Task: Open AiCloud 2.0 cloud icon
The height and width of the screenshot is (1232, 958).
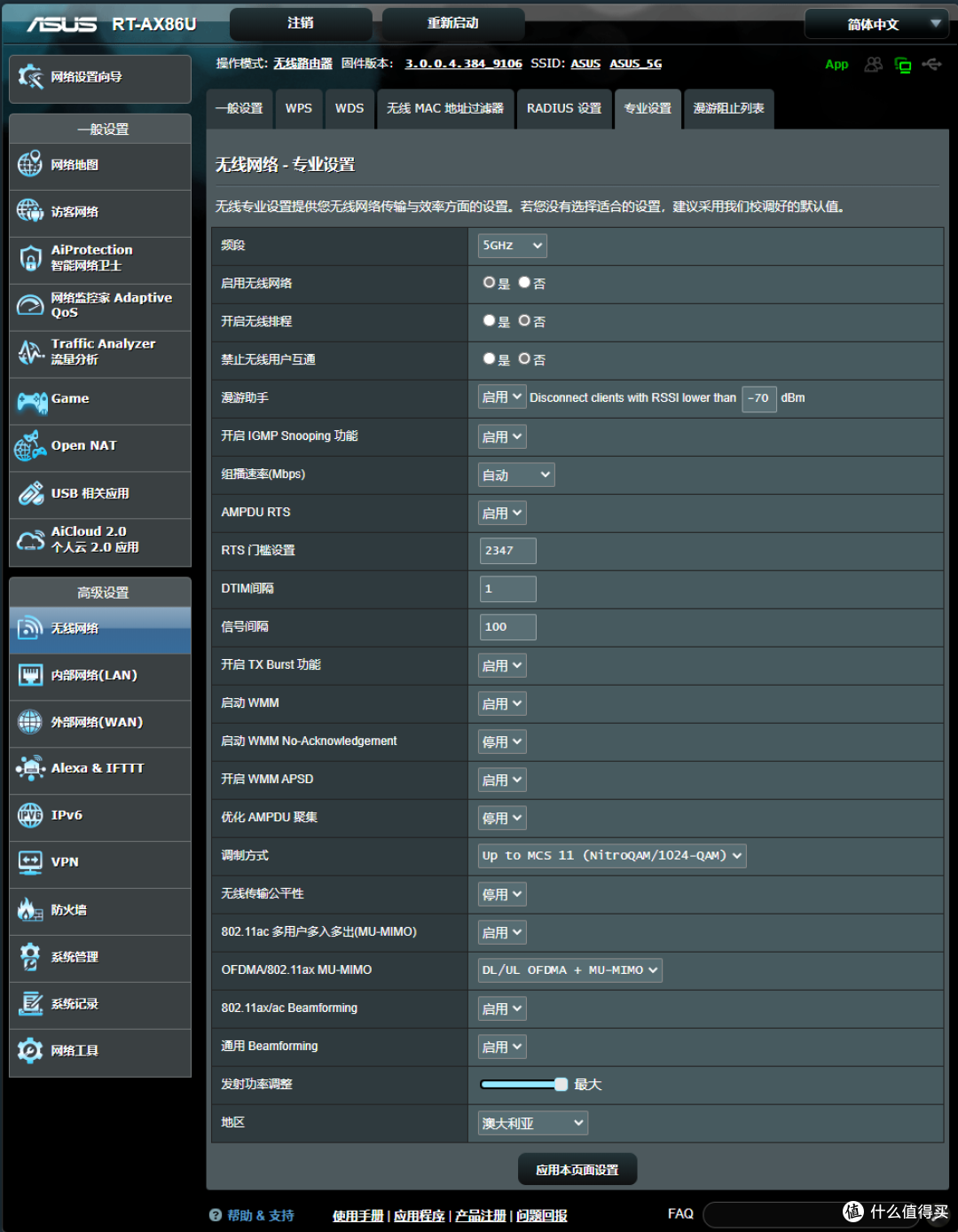Action: coord(30,539)
